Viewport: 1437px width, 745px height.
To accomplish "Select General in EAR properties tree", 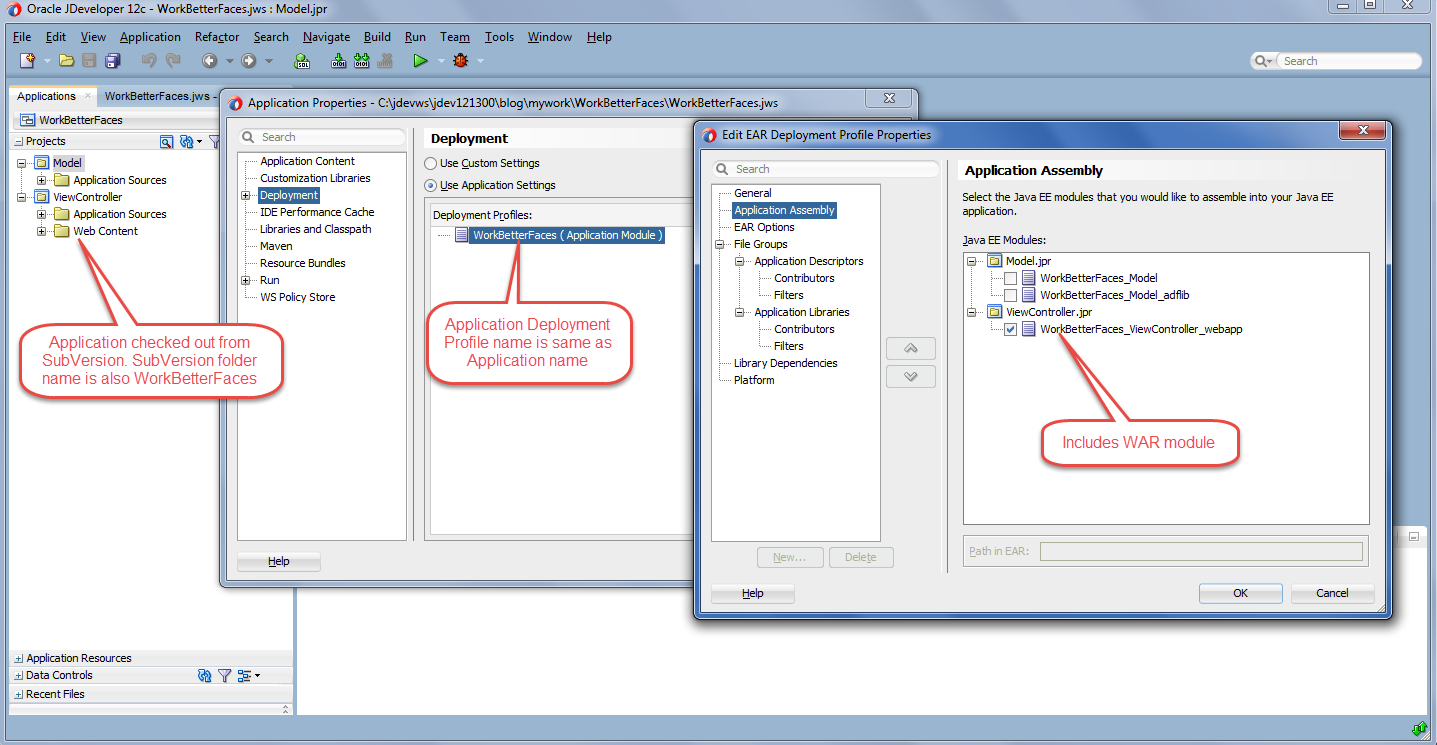I will pyautogui.click(x=753, y=193).
